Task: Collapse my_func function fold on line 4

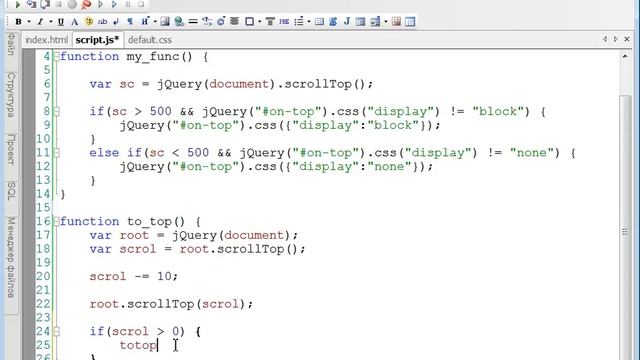Action: coord(56,56)
